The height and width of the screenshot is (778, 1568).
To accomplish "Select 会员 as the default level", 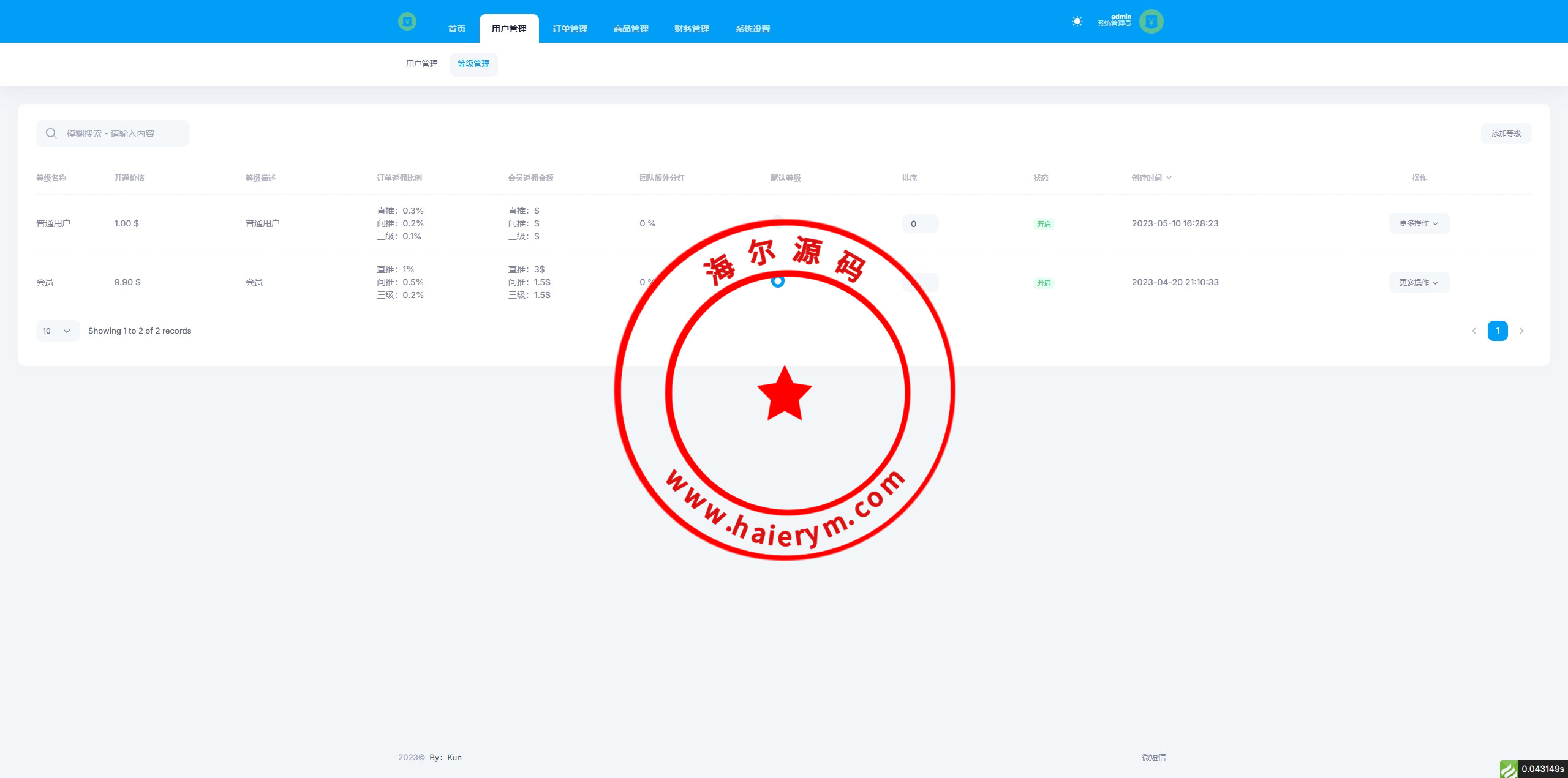I will click(778, 282).
